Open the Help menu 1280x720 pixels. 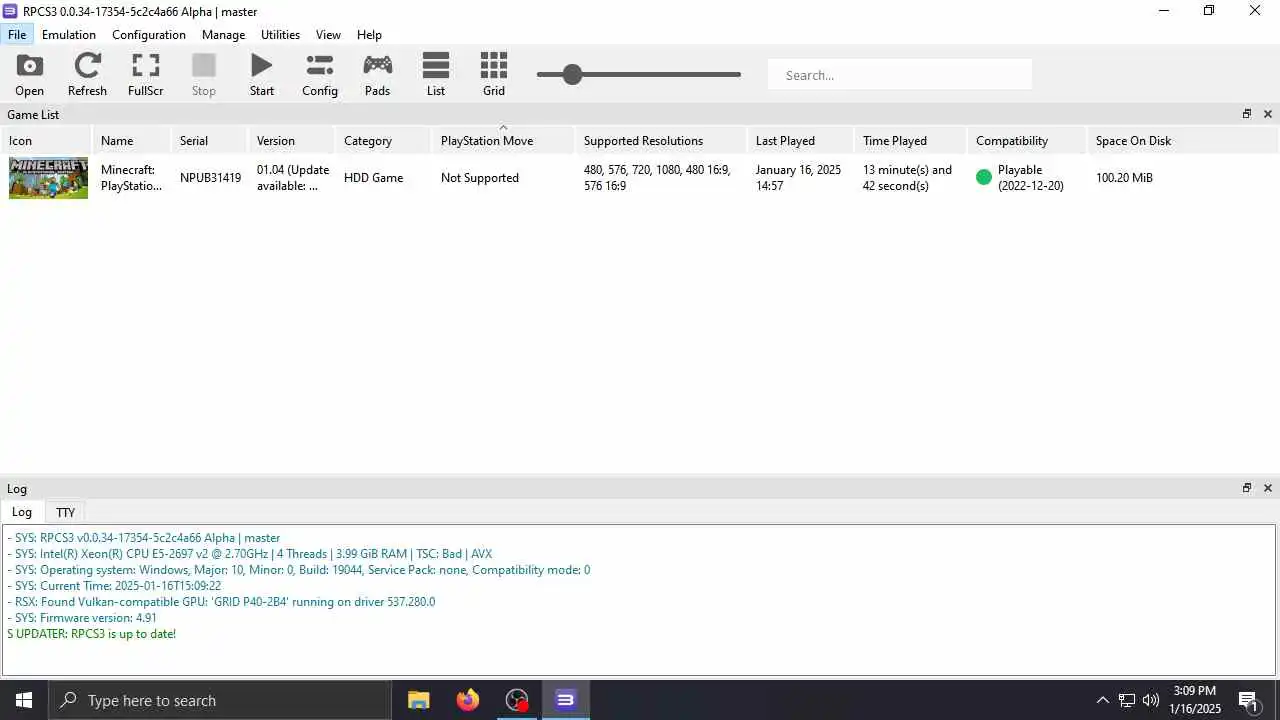(369, 34)
